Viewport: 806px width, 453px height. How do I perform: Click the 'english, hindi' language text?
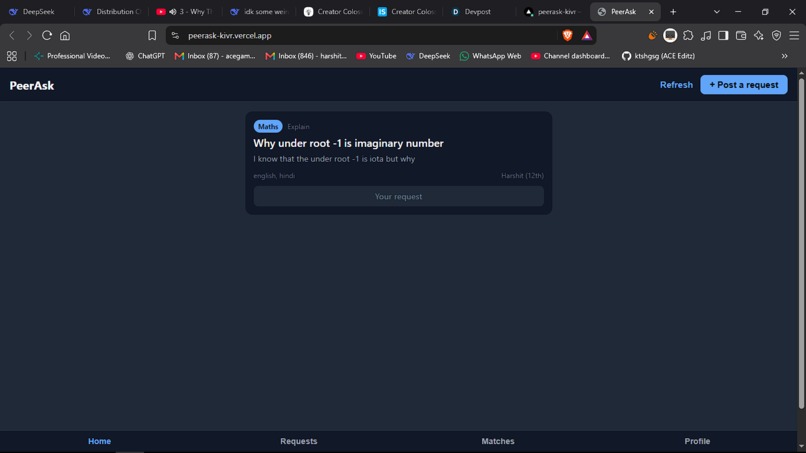(x=274, y=176)
